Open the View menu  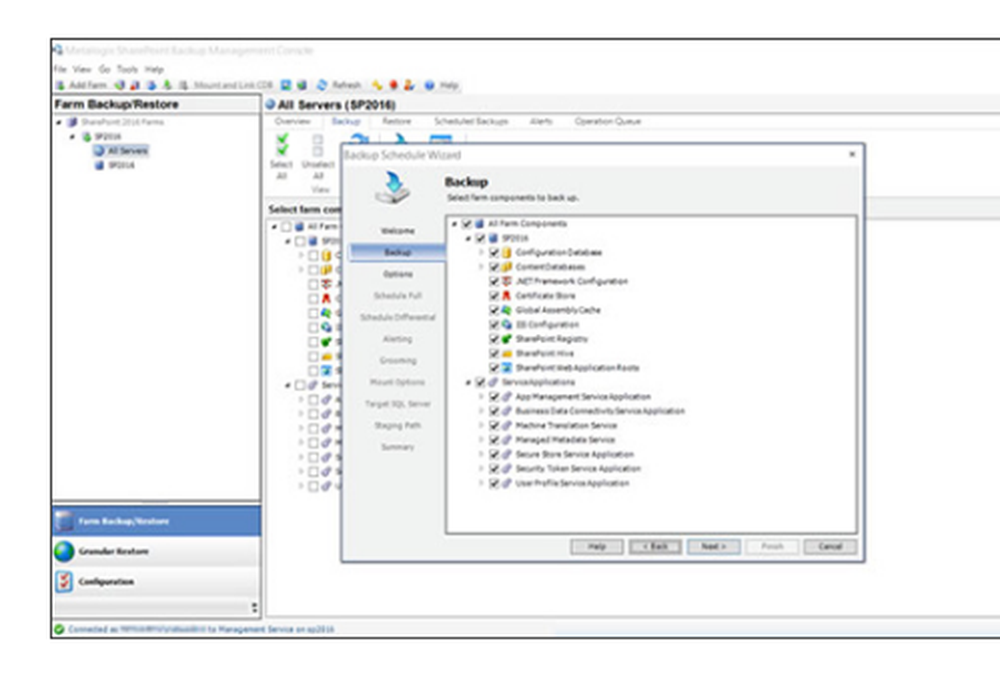pyautogui.click(x=82, y=69)
